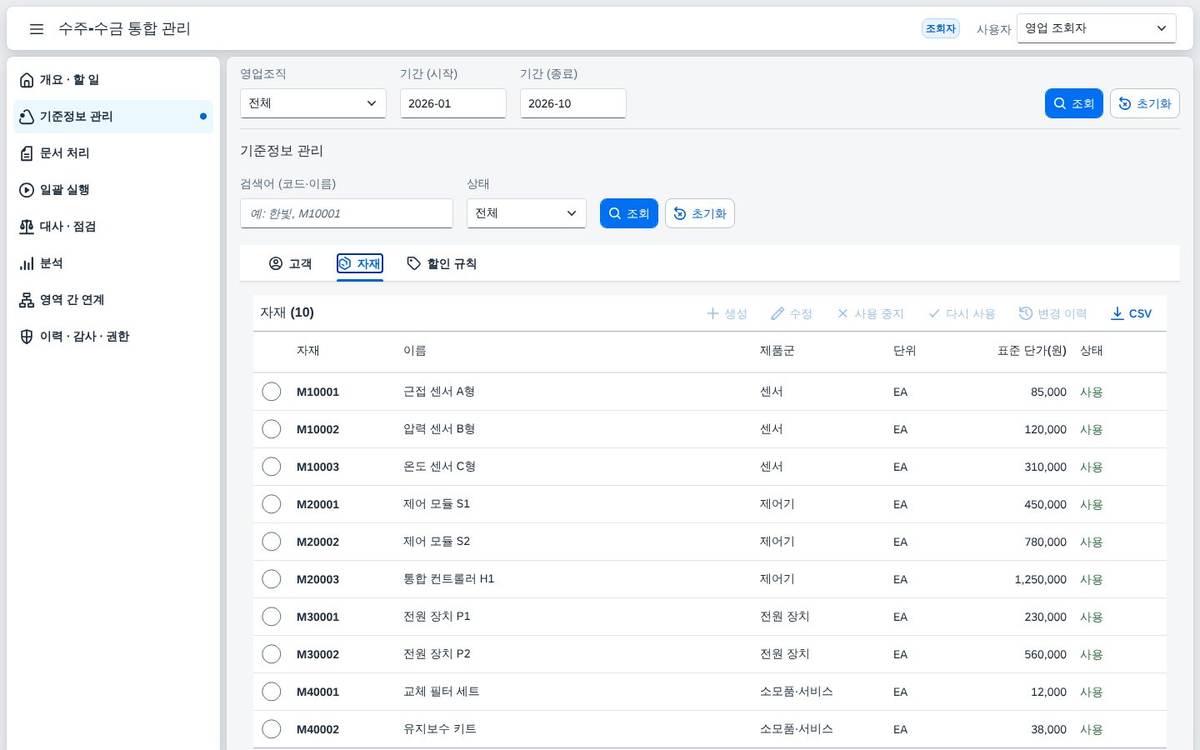Click the 기간 (종료) field 2026-10

click(x=573, y=103)
